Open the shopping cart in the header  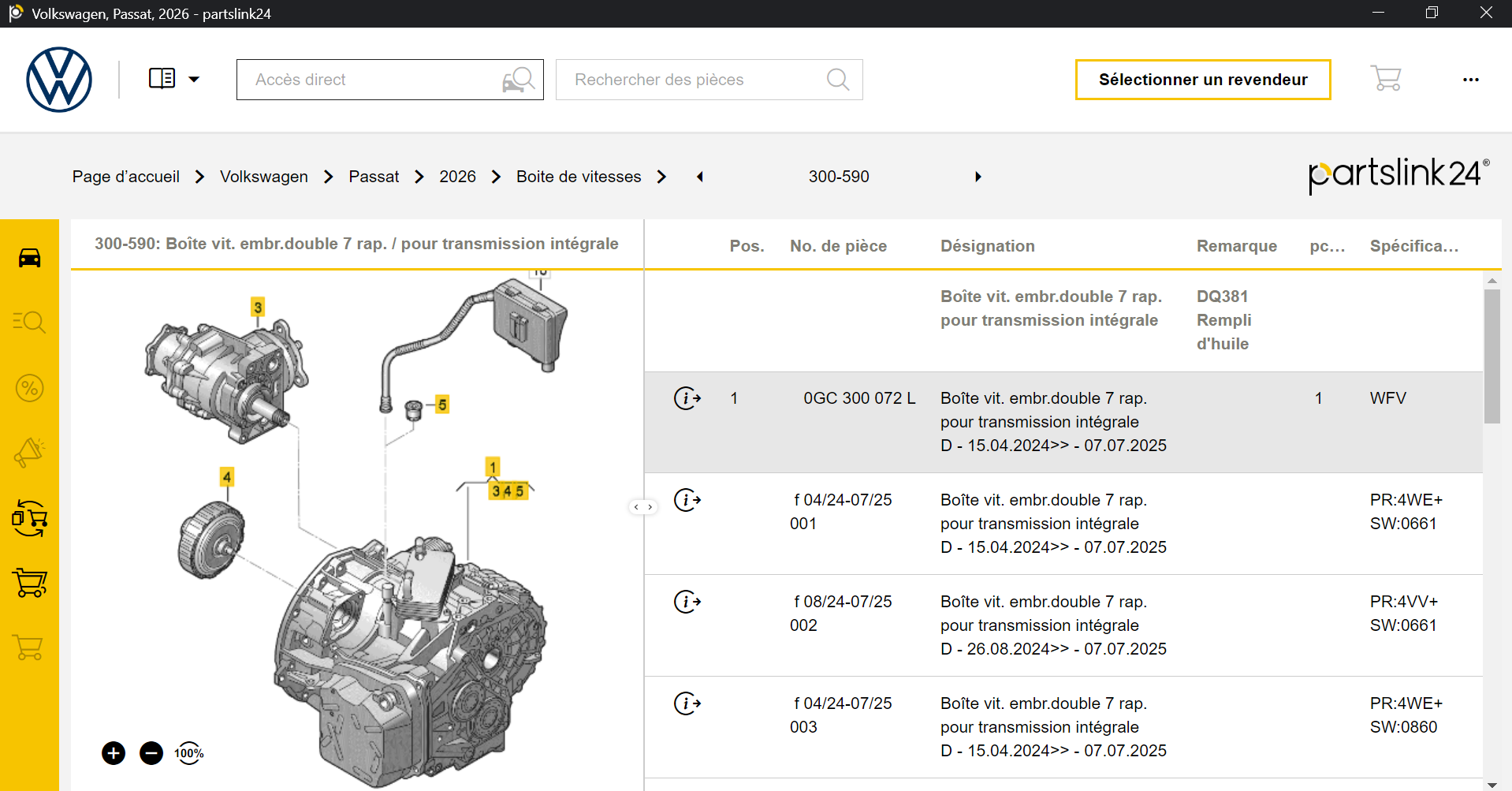pos(1386,79)
